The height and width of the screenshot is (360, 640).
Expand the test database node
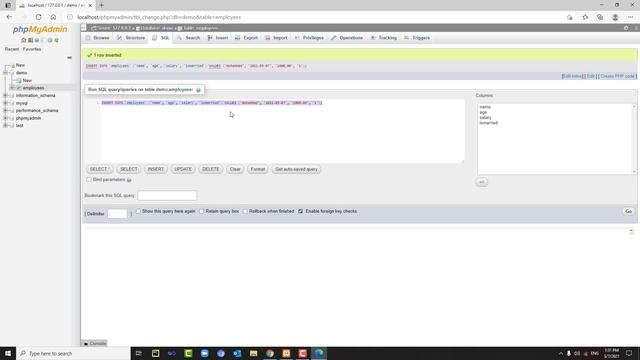click(x=5, y=126)
